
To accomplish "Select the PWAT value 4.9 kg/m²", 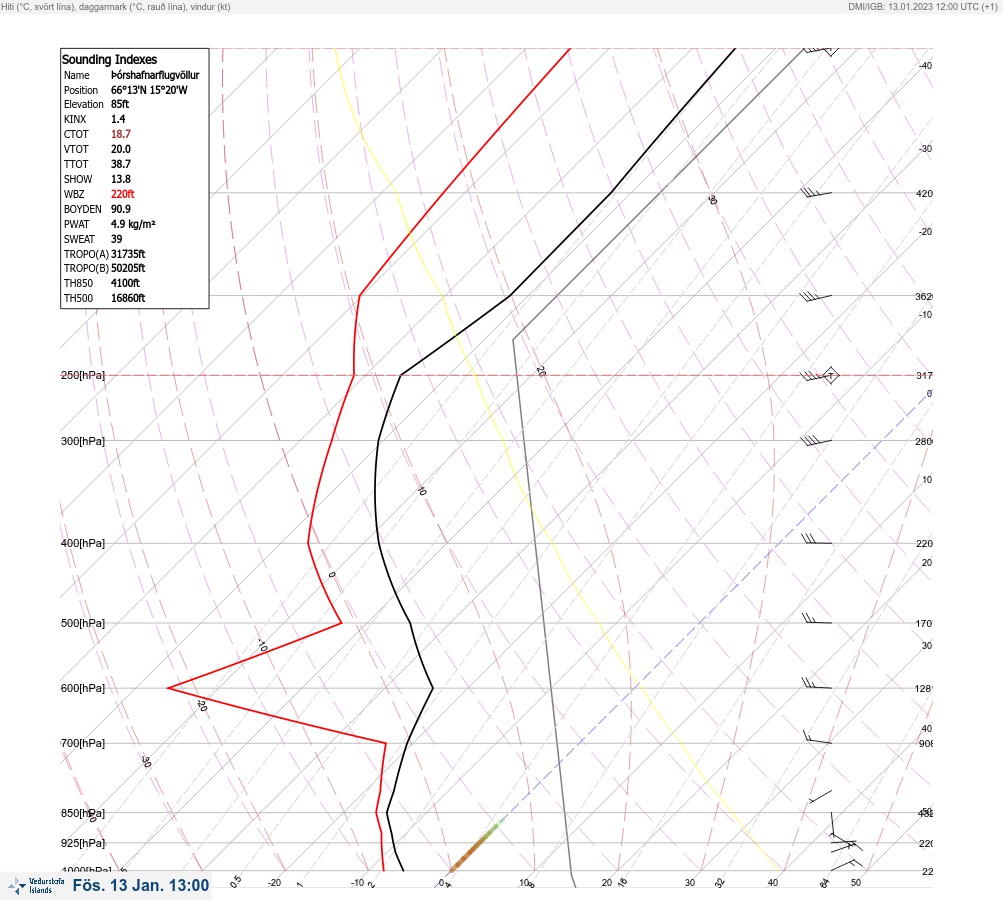I will [133, 224].
